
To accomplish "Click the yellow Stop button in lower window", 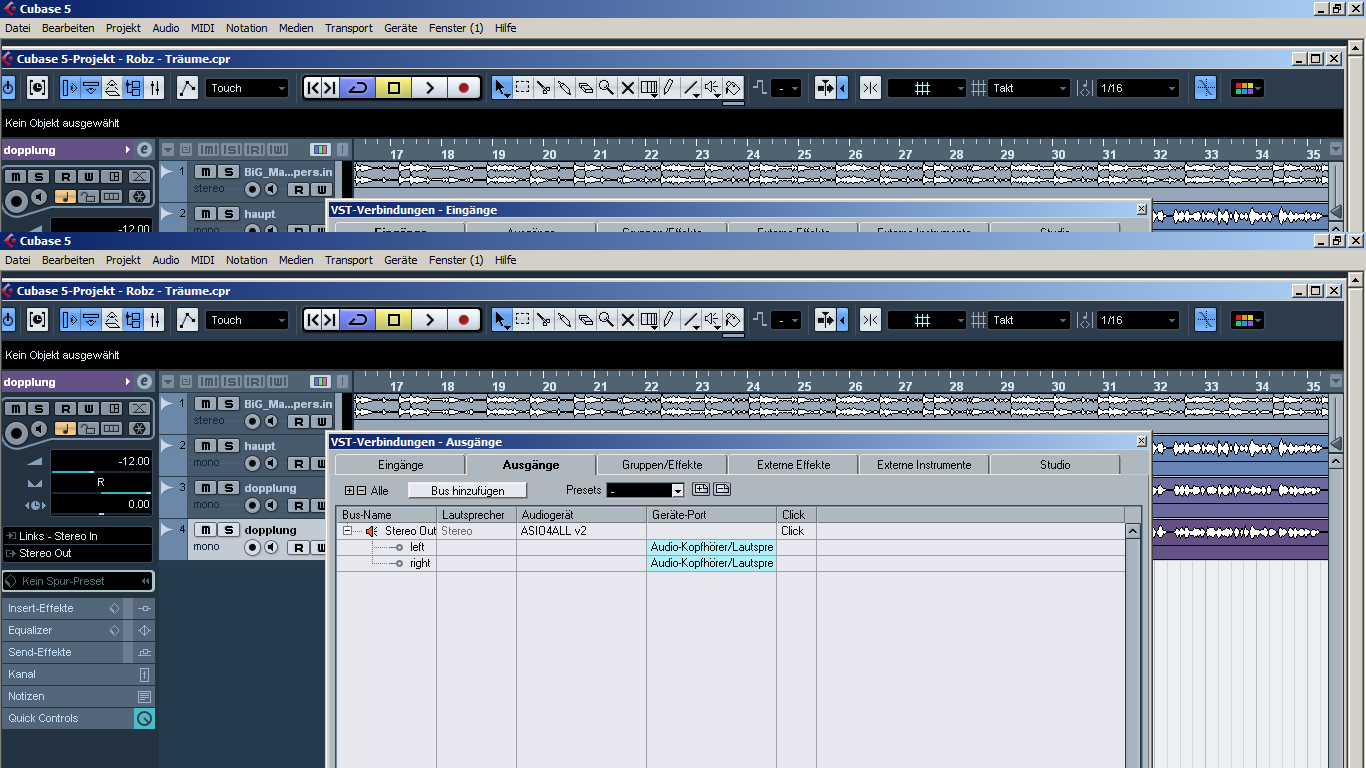I will (393, 320).
